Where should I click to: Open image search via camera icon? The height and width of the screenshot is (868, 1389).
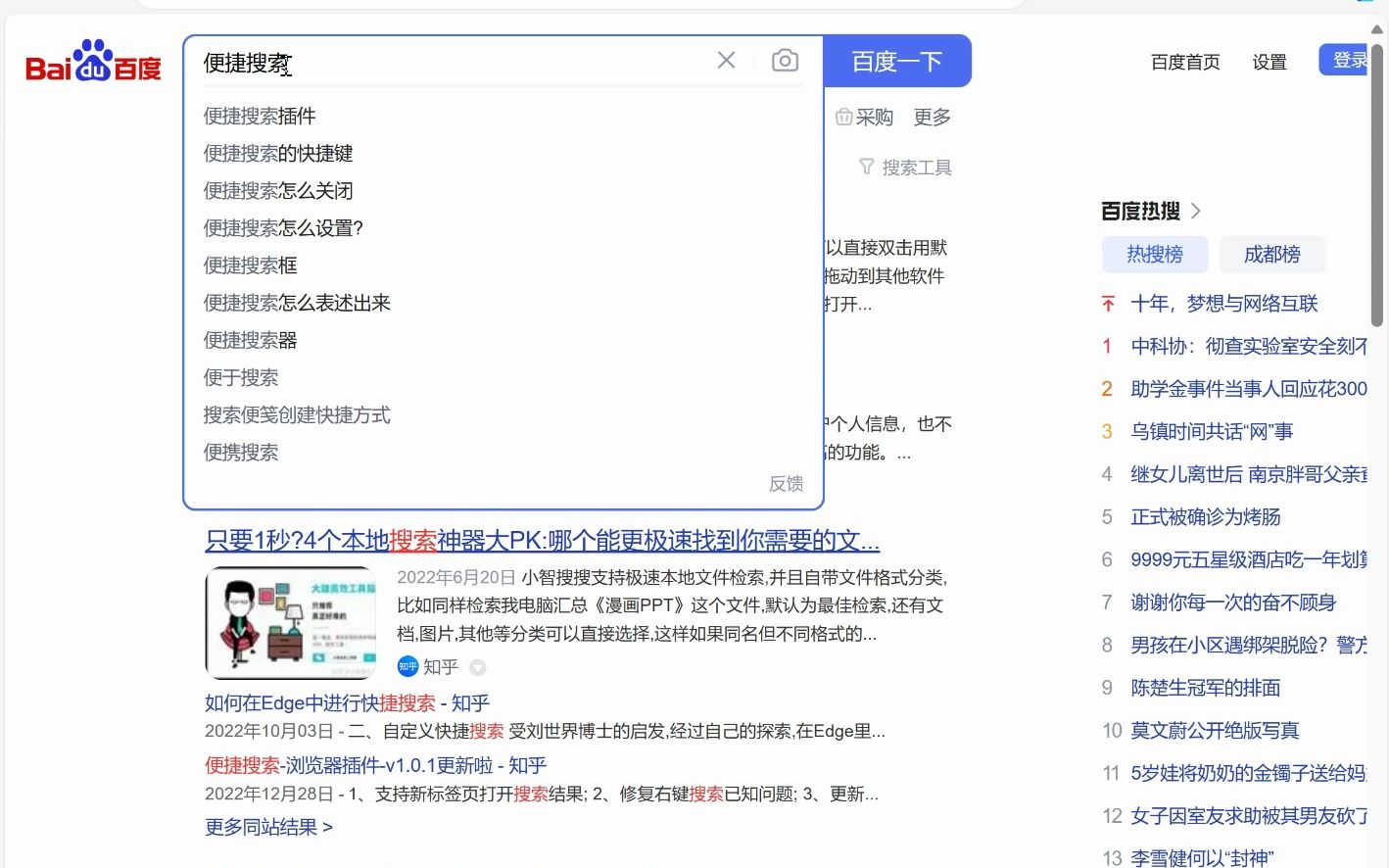pyautogui.click(x=785, y=61)
